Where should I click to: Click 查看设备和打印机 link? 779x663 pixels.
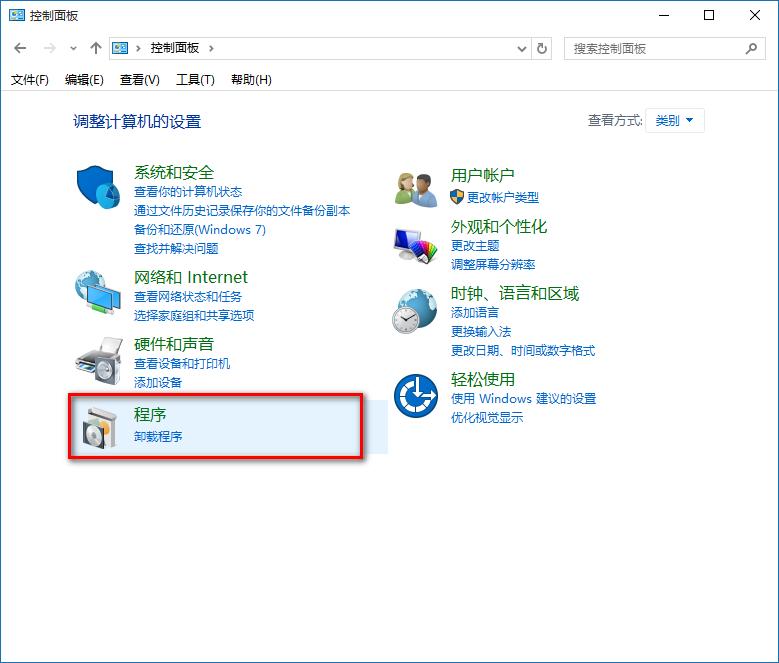tap(182, 364)
